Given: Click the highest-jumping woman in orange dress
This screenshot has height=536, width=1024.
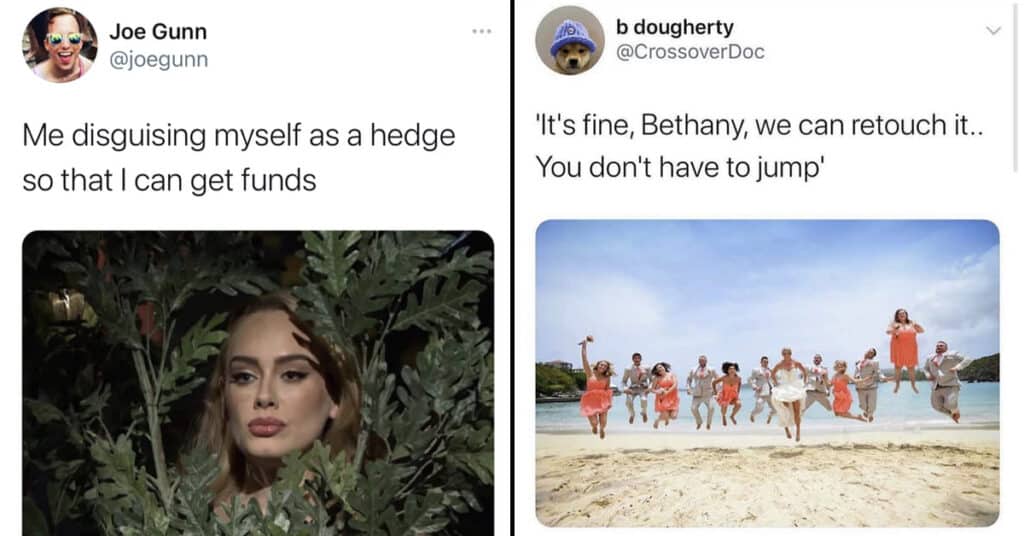Looking at the screenshot, I should click(904, 347).
